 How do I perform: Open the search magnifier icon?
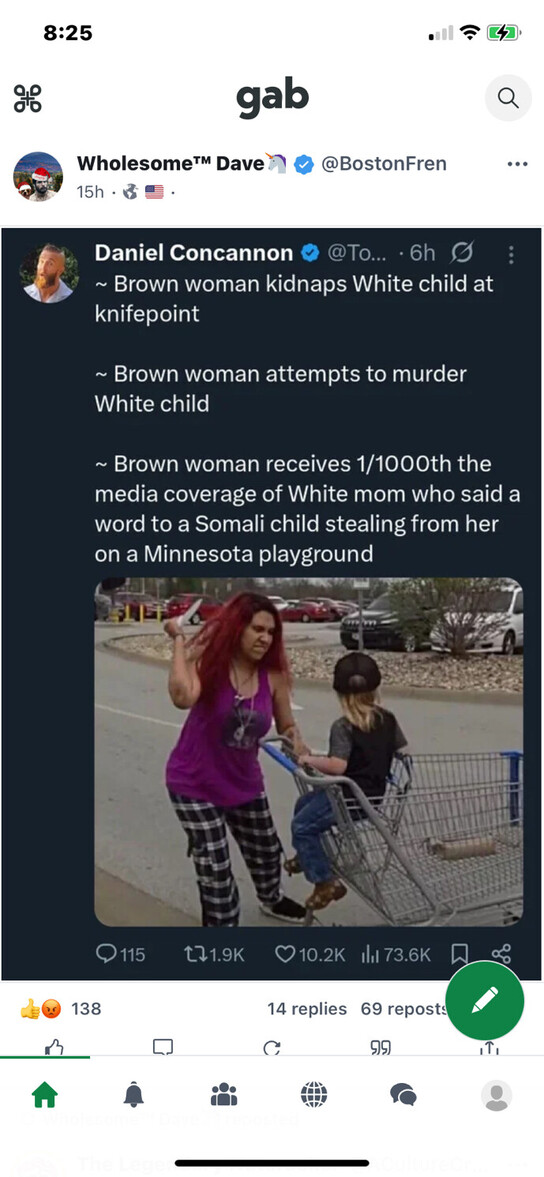coord(508,98)
